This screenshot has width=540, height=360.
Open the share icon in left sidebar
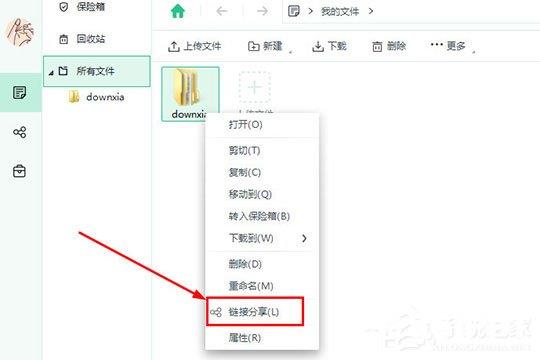click(x=20, y=132)
